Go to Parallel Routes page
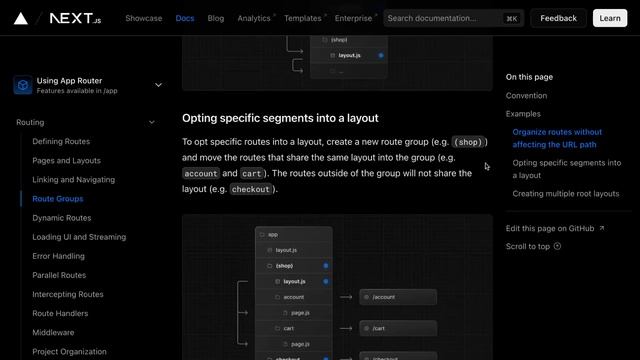 click(x=59, y=275)
